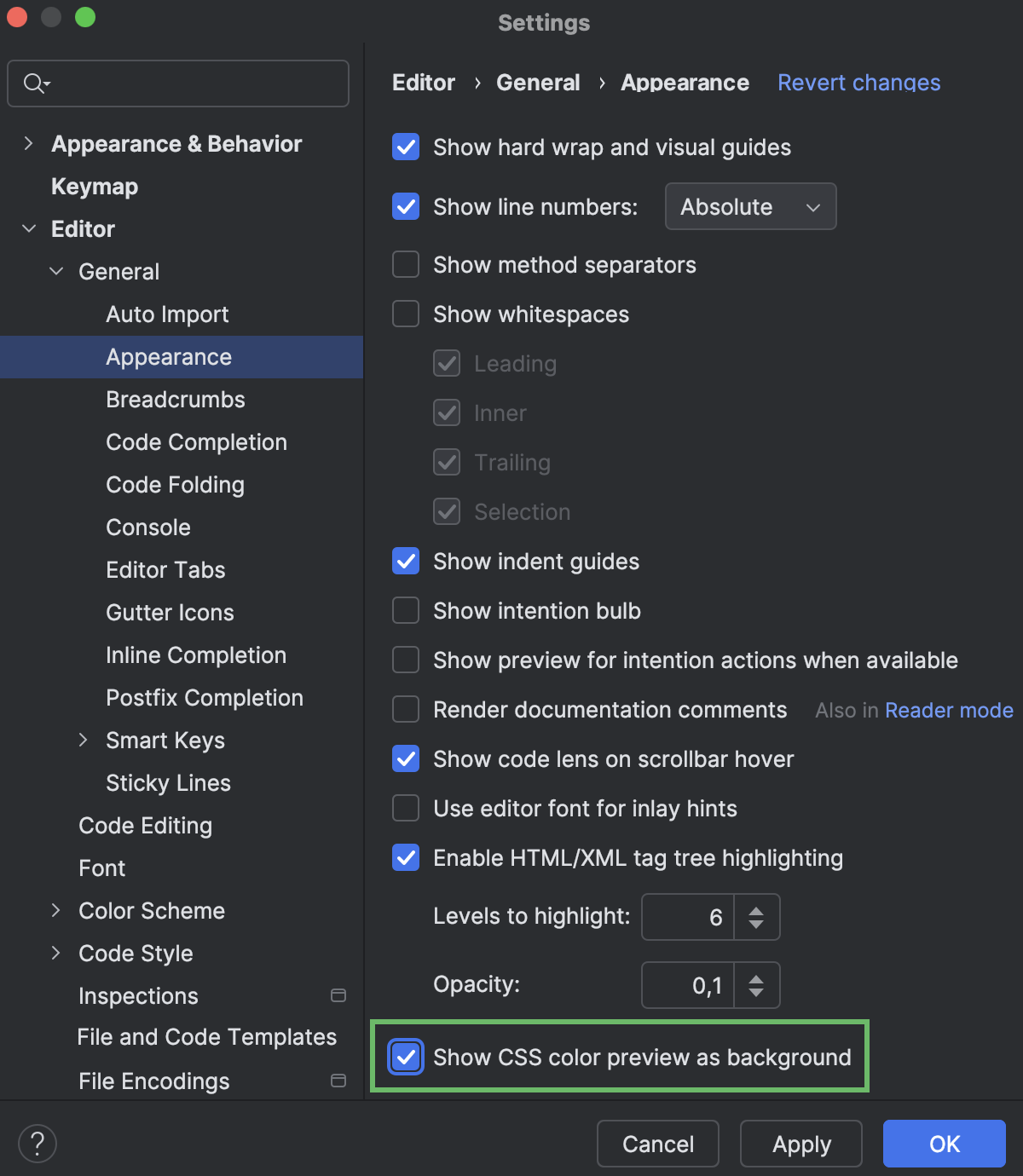The width and height of the screenshot is (1023, 1176).
Task: Click the General breadcrumb in the header
Action: click(x=538, y=82)
